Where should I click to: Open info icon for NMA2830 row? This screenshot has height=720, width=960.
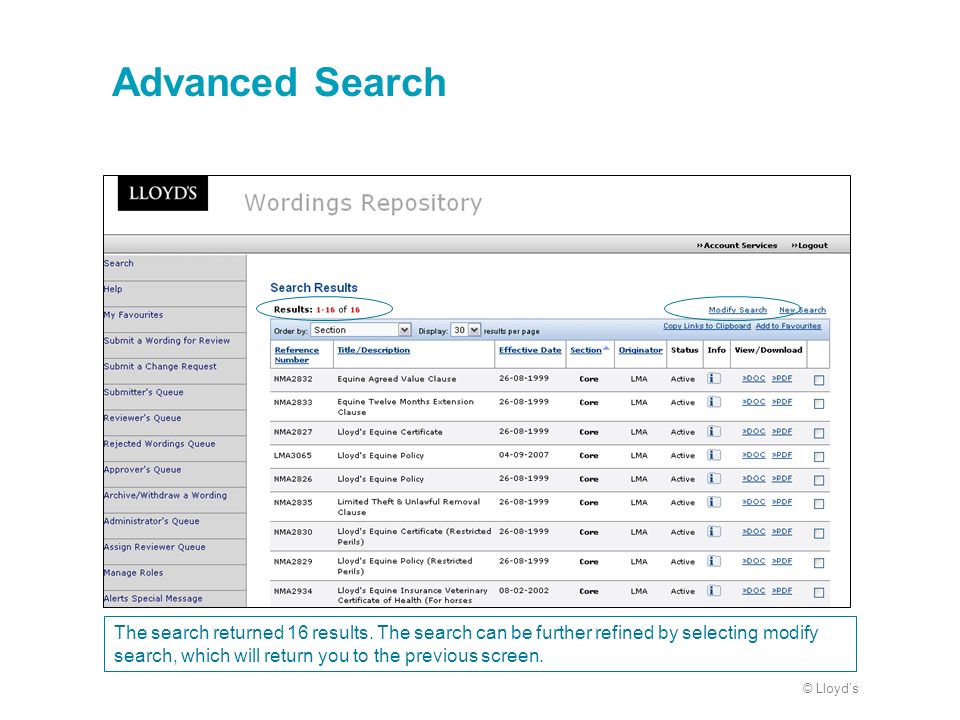[x=714, y=531]
